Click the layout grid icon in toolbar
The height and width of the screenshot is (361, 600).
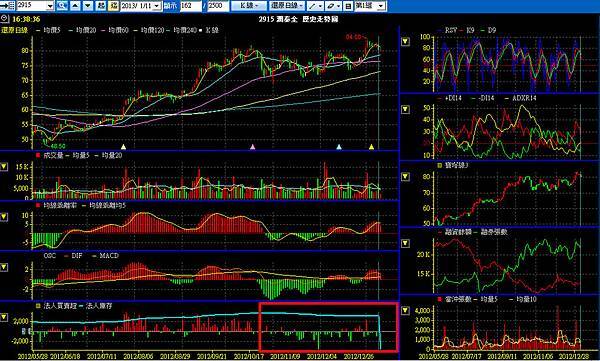pyautogui.click(x=348, y=6)
